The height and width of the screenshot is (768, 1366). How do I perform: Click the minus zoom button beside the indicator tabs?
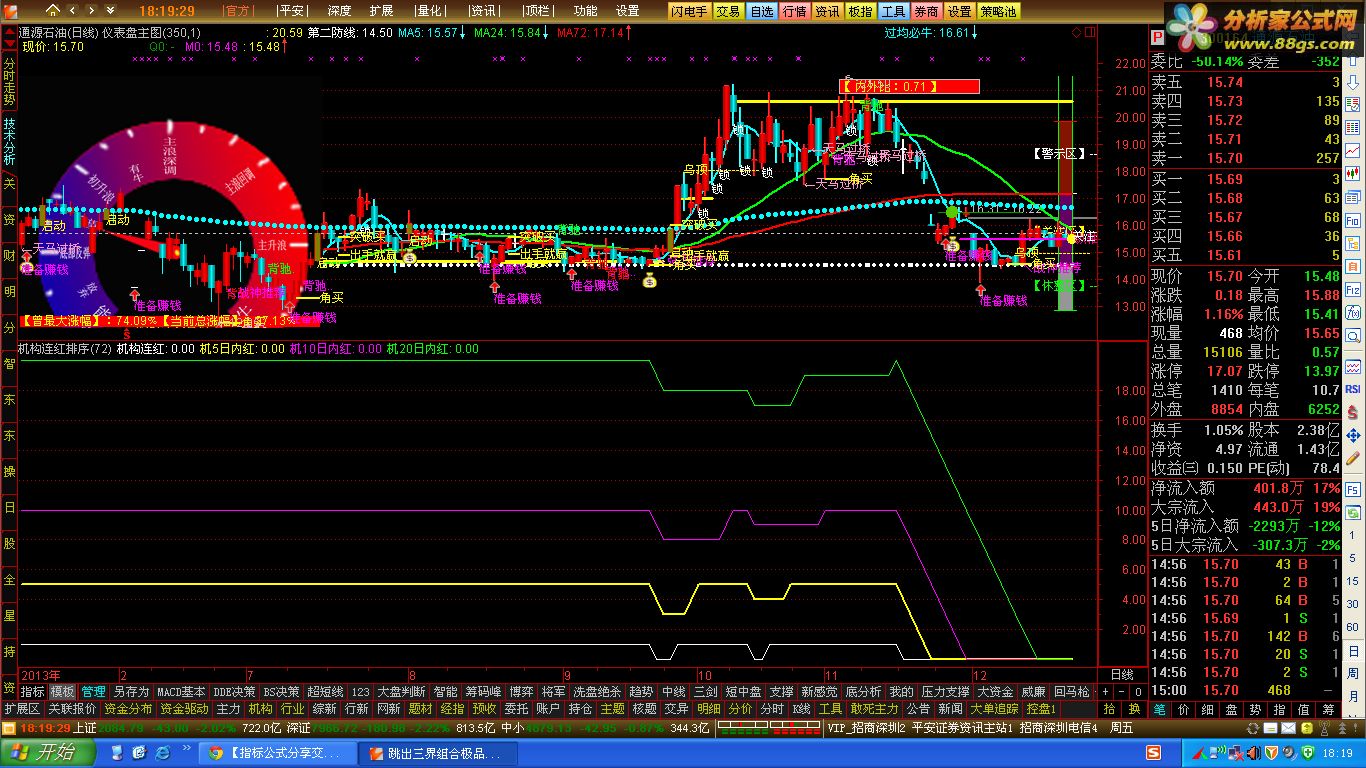point(1120,691)
